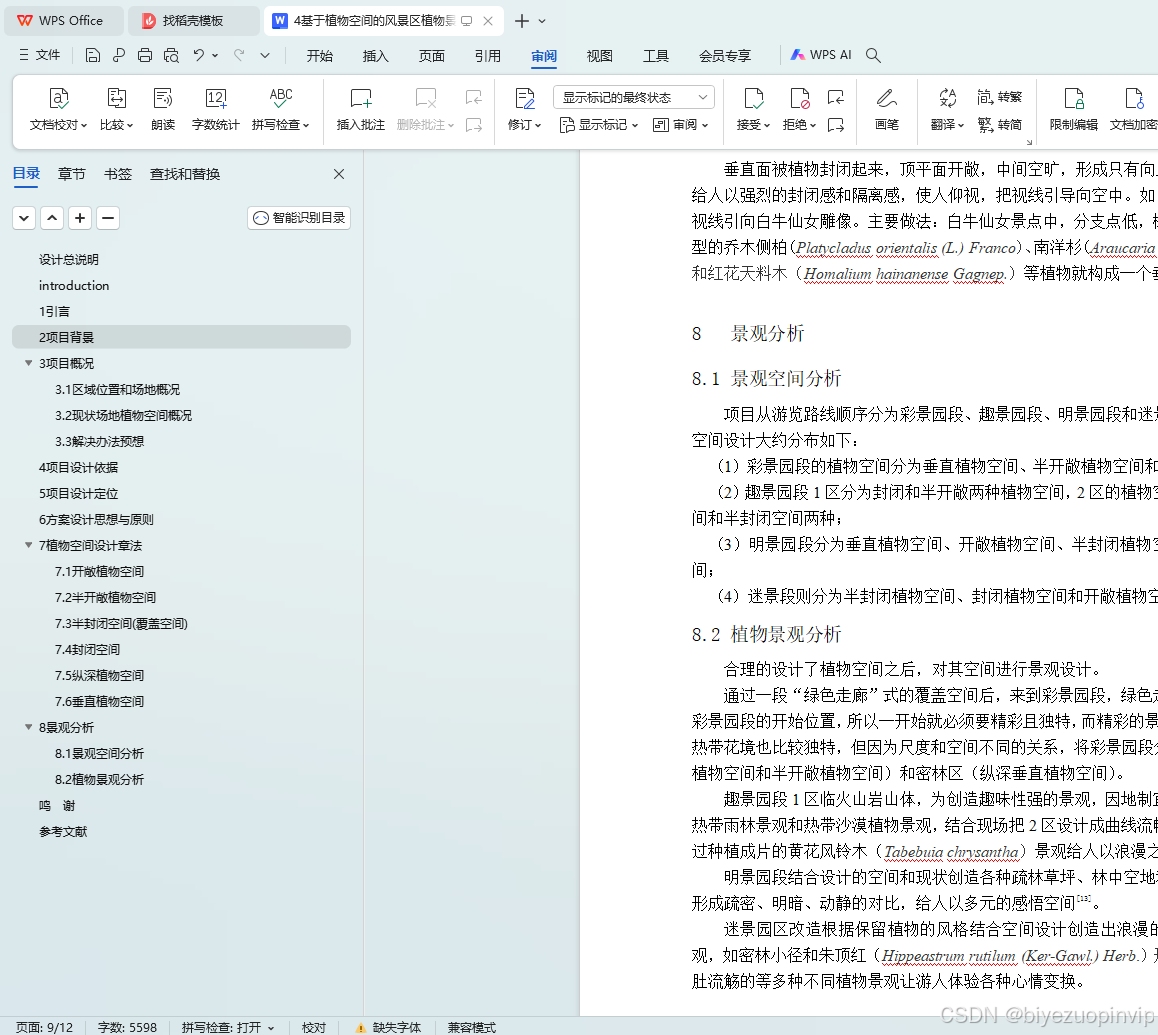Run 拼写检查 spell check
This screenshot has width=1158, height=1035.
point(281,109)
